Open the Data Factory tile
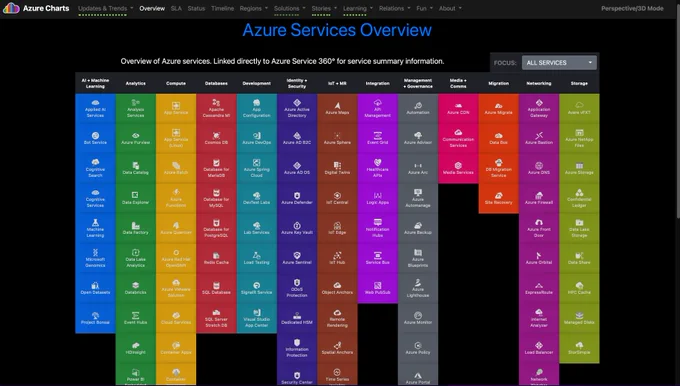This screenshot has width=680, height=386. point(136,228)
